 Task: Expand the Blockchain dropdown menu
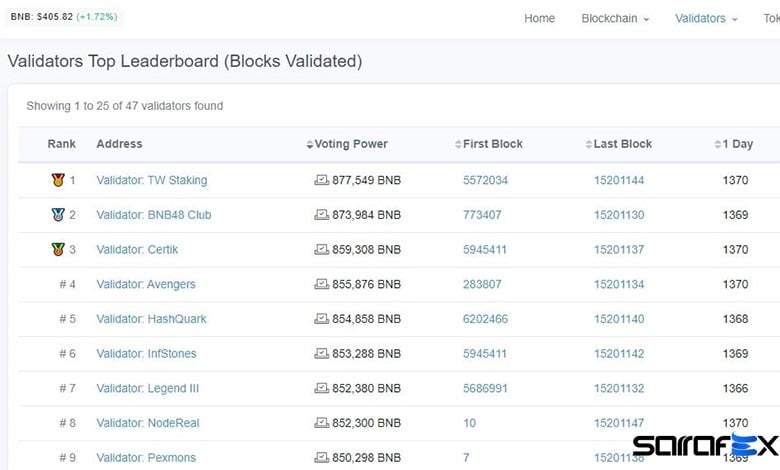[615, 18]
